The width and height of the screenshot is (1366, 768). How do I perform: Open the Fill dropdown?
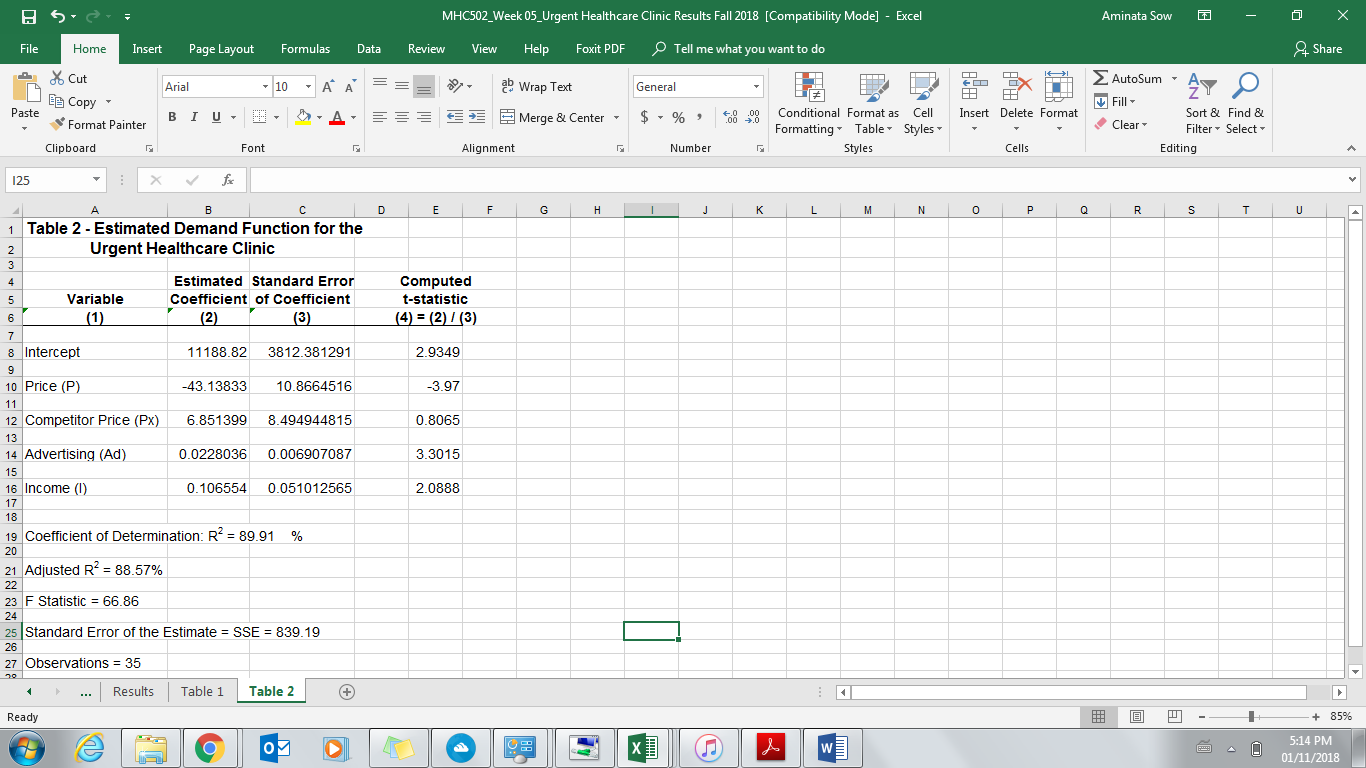1116,102
